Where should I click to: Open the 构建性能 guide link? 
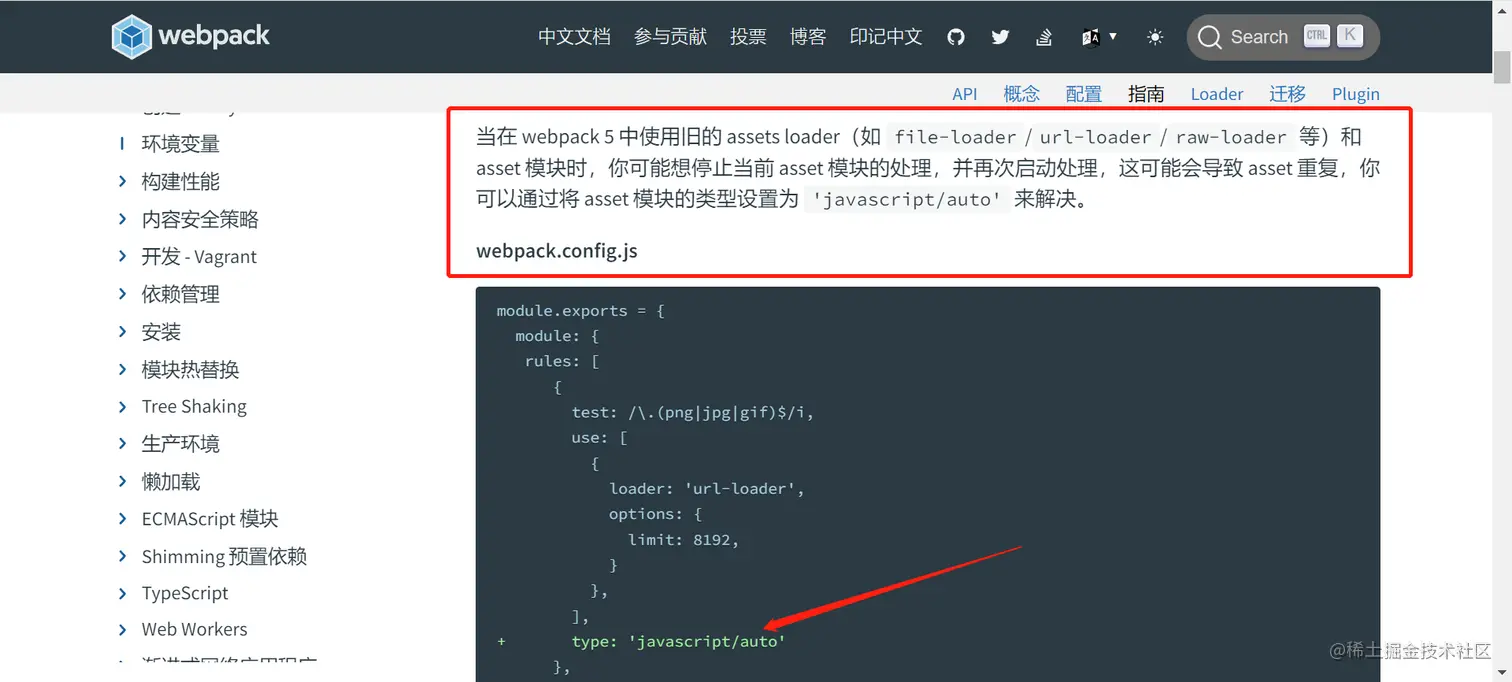(181, 182)
